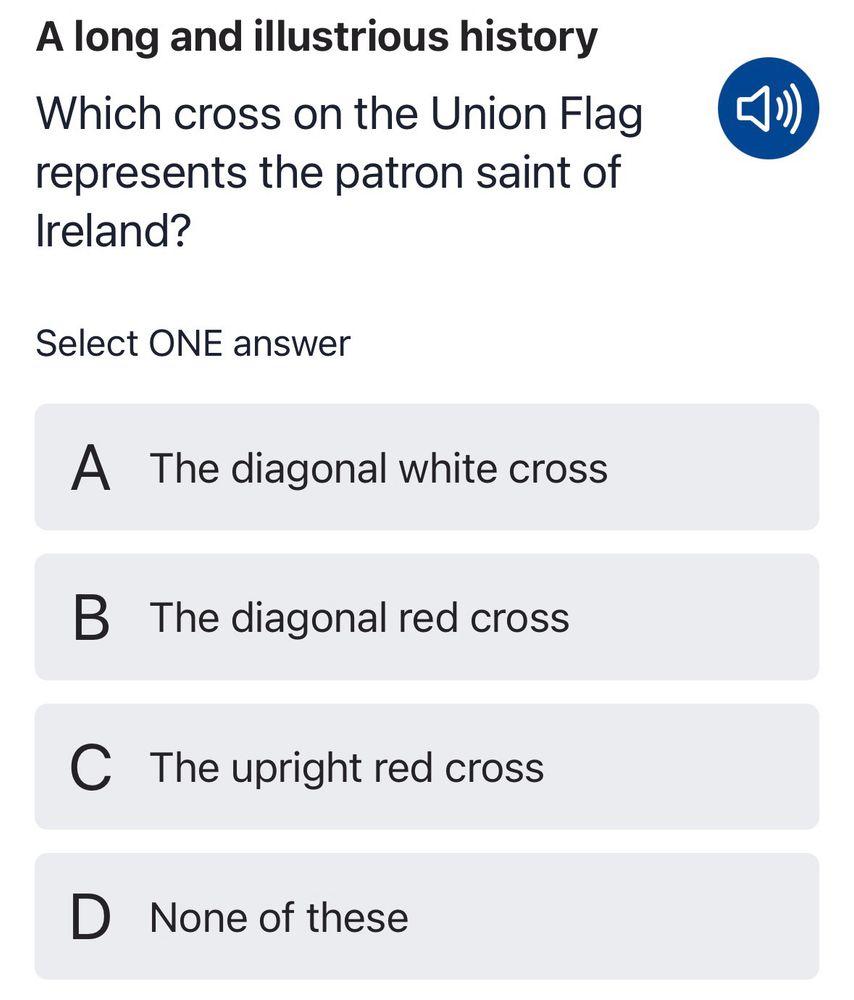Tap 'The diagonal red cross' text
This screenshot has width=854, height=1000.
tap(359, 619)
